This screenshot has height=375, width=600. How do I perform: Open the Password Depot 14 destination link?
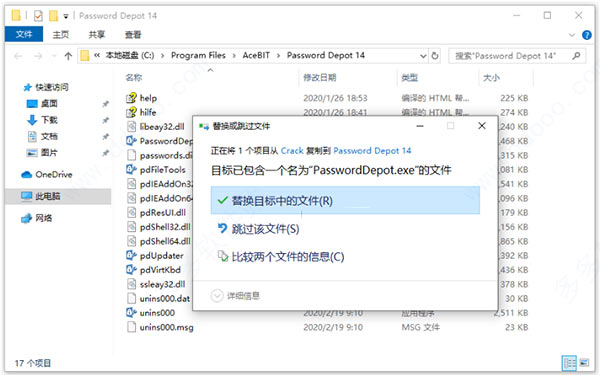pyautogui.click(x=372, y=150)
